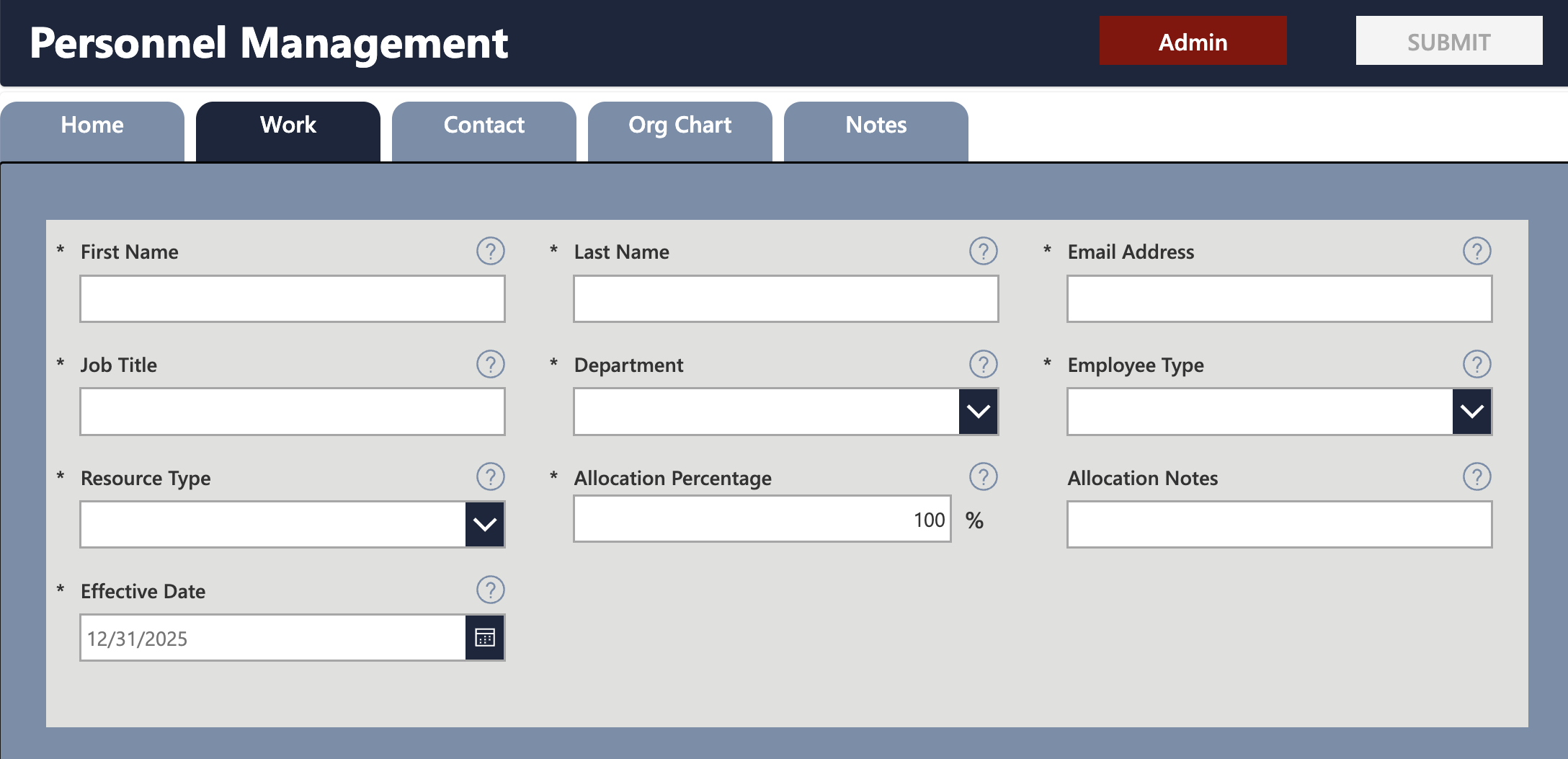
Task: Open the Effective Date calendar picker
Action: point(485,637)
